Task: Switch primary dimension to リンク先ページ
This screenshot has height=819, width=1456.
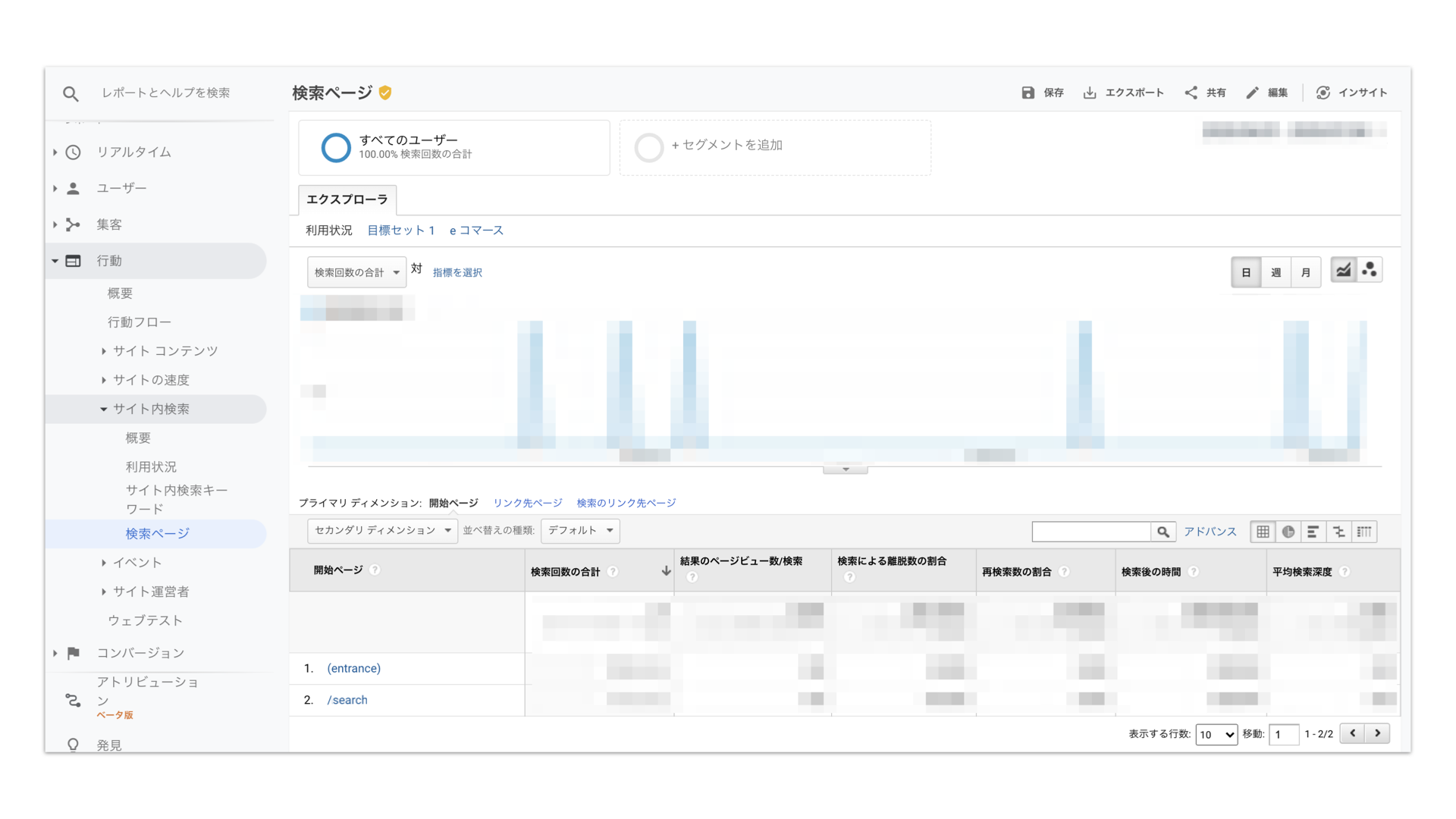Action: 528,503
